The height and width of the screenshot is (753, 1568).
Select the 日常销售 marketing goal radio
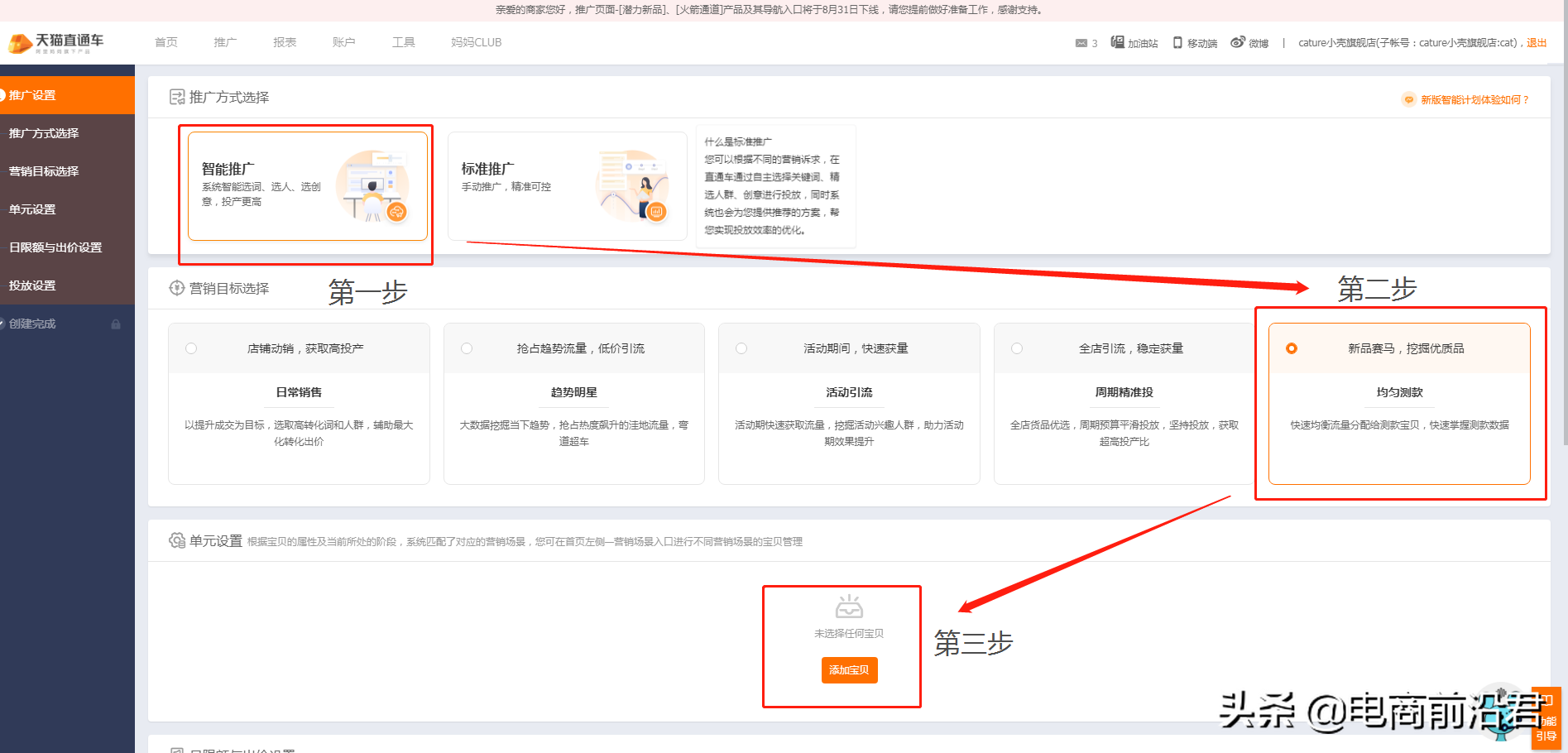(191, 348)
